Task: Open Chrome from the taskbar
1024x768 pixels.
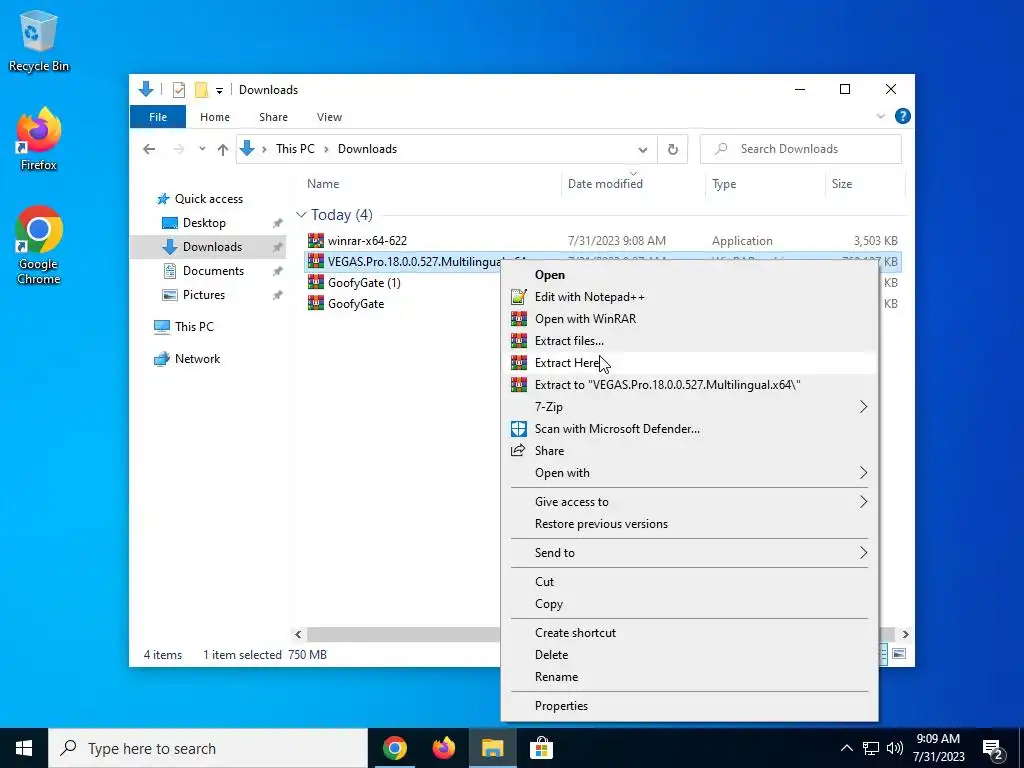Action: [x=394, y=748]
